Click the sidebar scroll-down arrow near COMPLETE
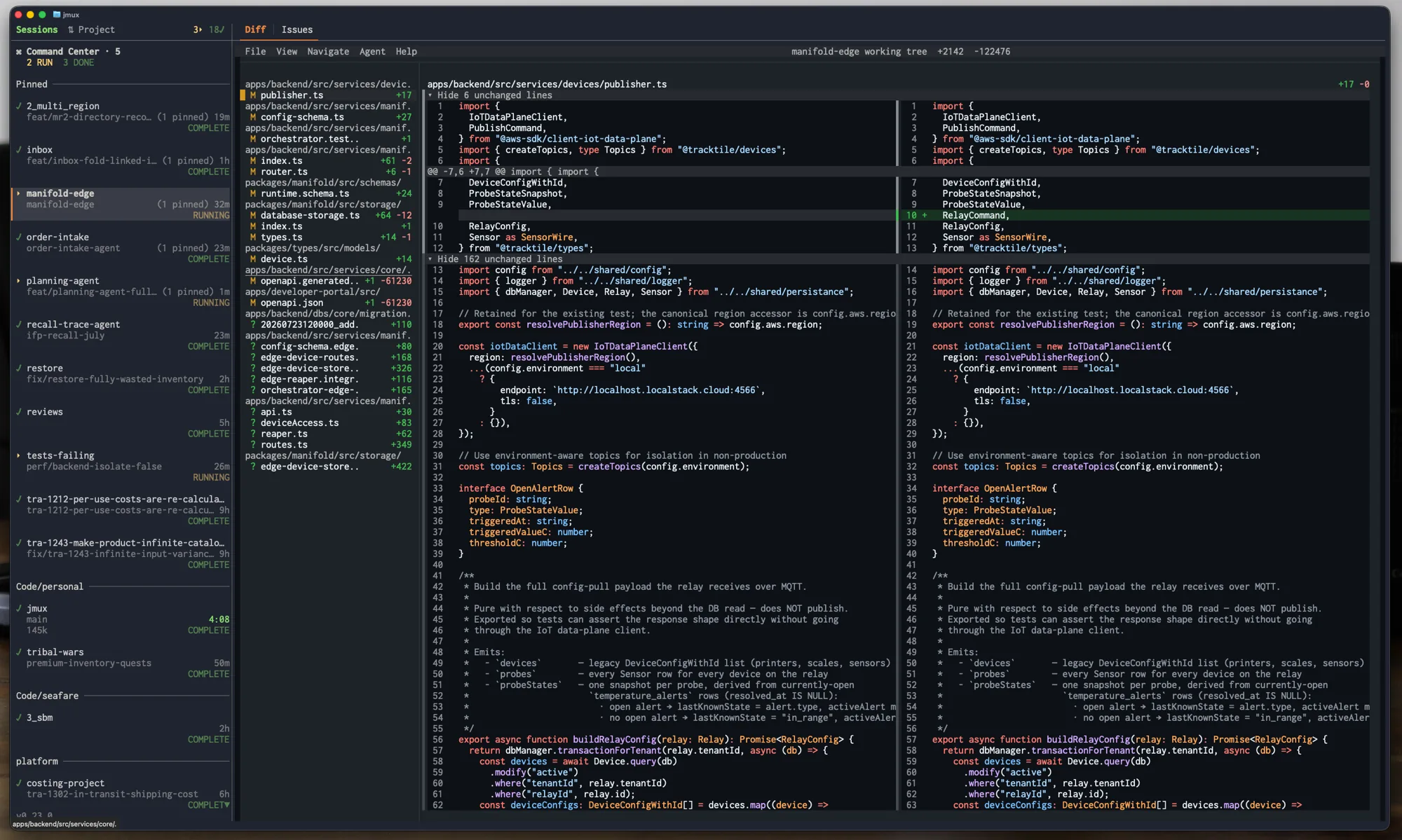 (227, 806)
